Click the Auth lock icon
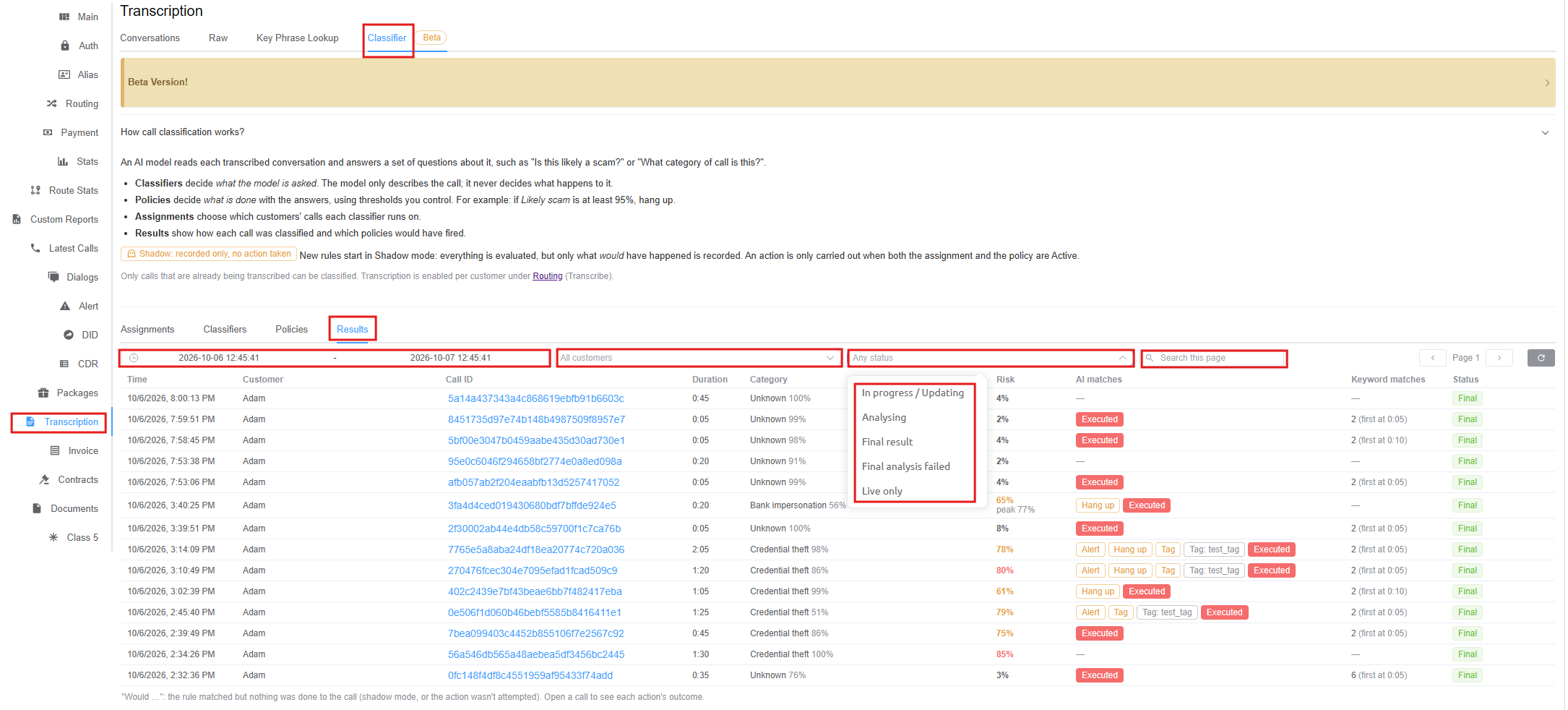The width and height of the screenshot is (1568, 710). (x=65, y=46)
